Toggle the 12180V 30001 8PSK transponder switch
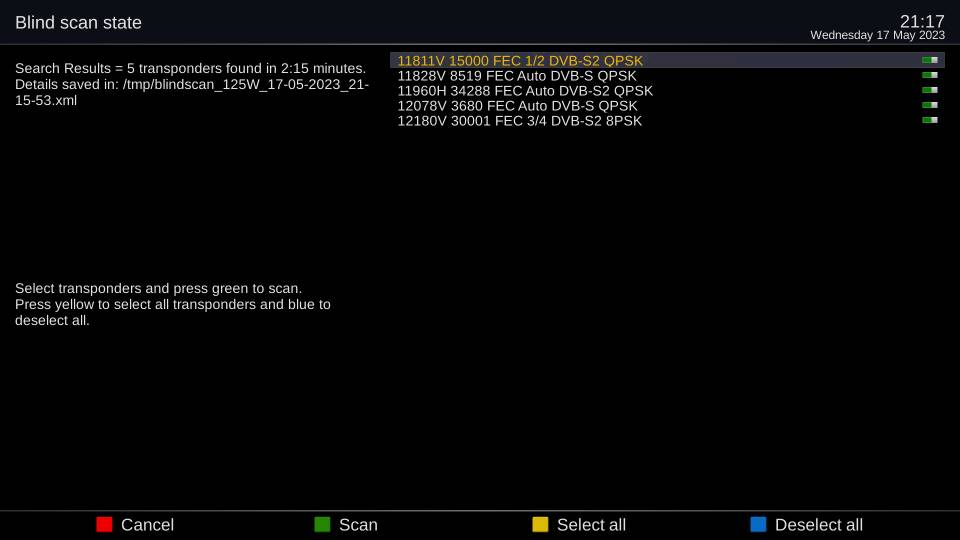 click(929, 120)
